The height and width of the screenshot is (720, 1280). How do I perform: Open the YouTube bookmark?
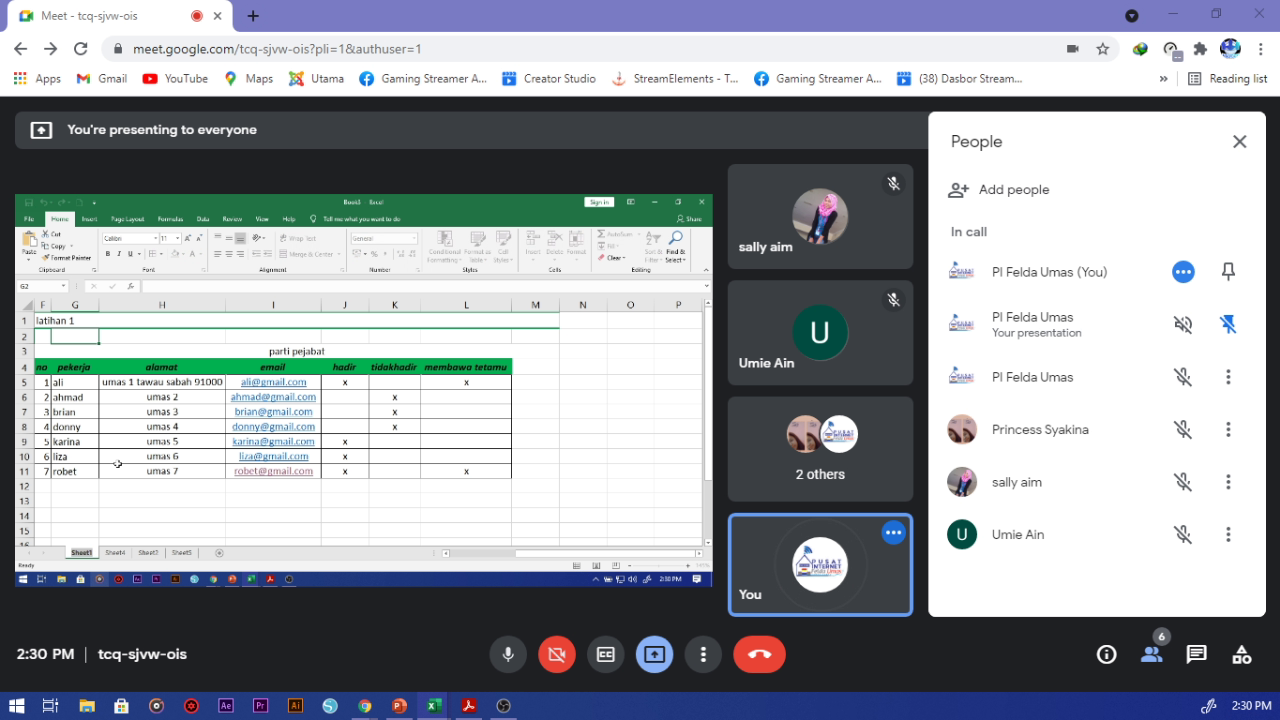[x=176, y=79]
